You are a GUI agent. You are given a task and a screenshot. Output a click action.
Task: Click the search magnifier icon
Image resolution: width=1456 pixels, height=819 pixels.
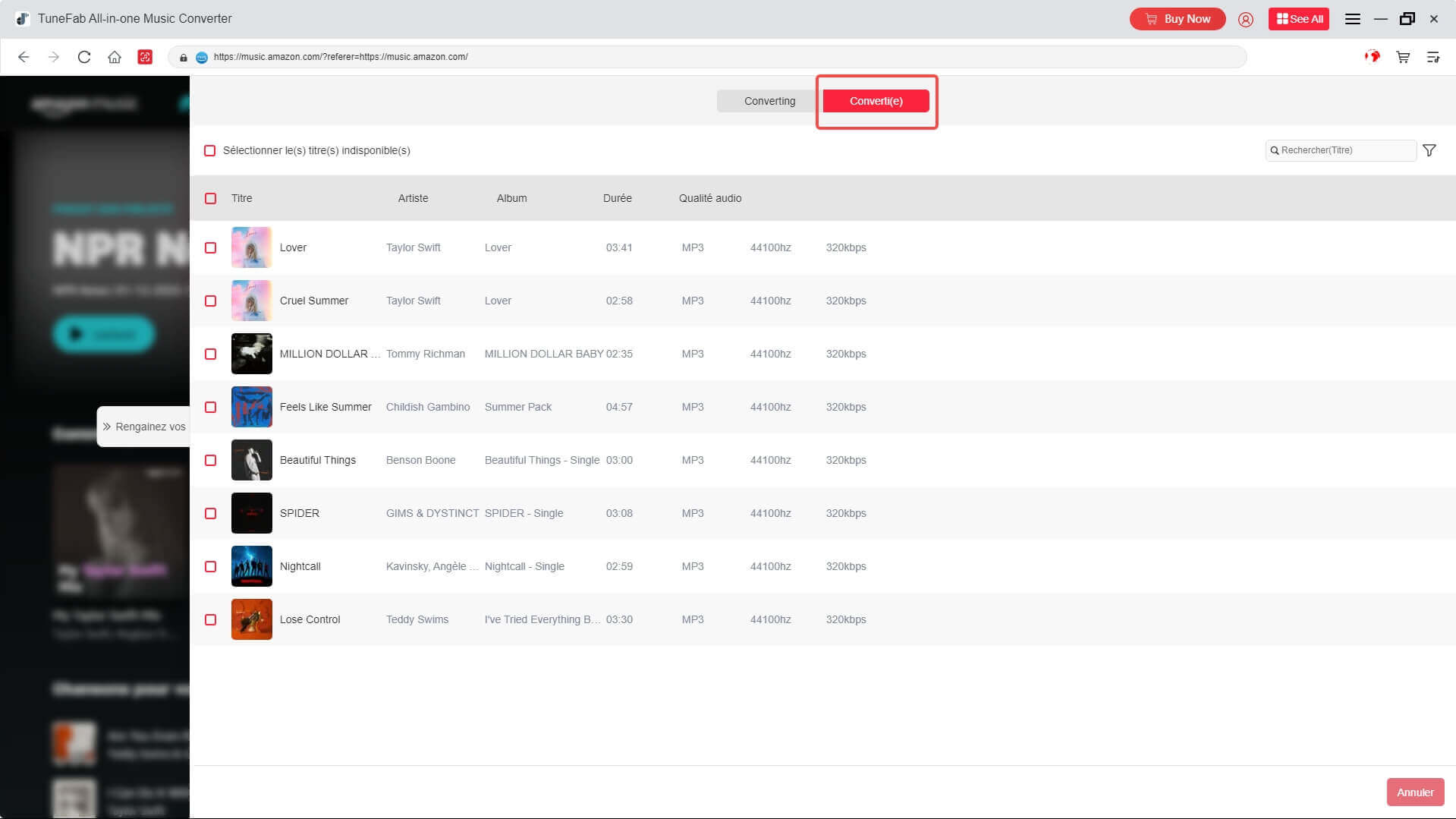1275,150
